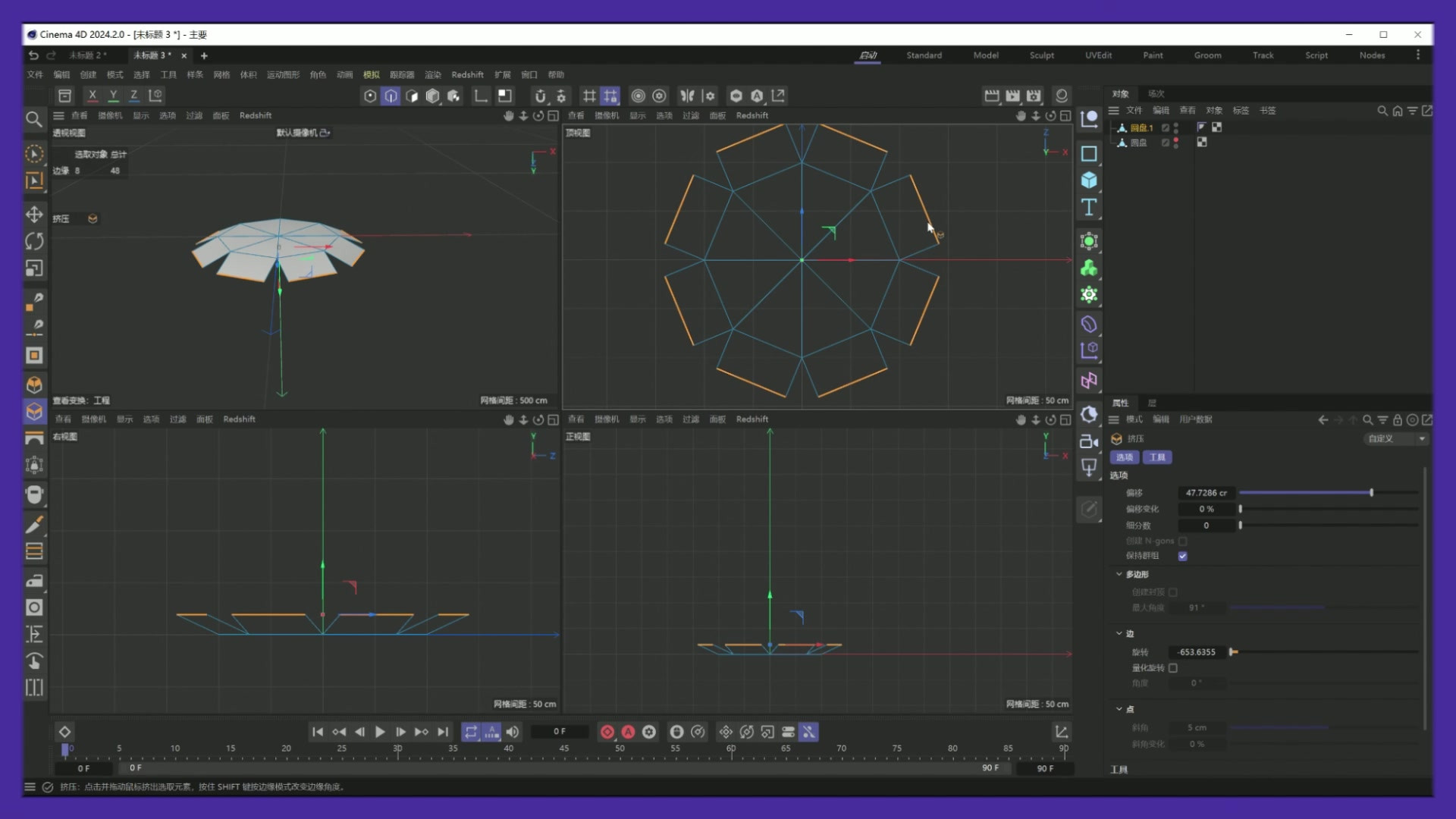
Task: Click home icon in object manager
Action: pos(1398,111)
